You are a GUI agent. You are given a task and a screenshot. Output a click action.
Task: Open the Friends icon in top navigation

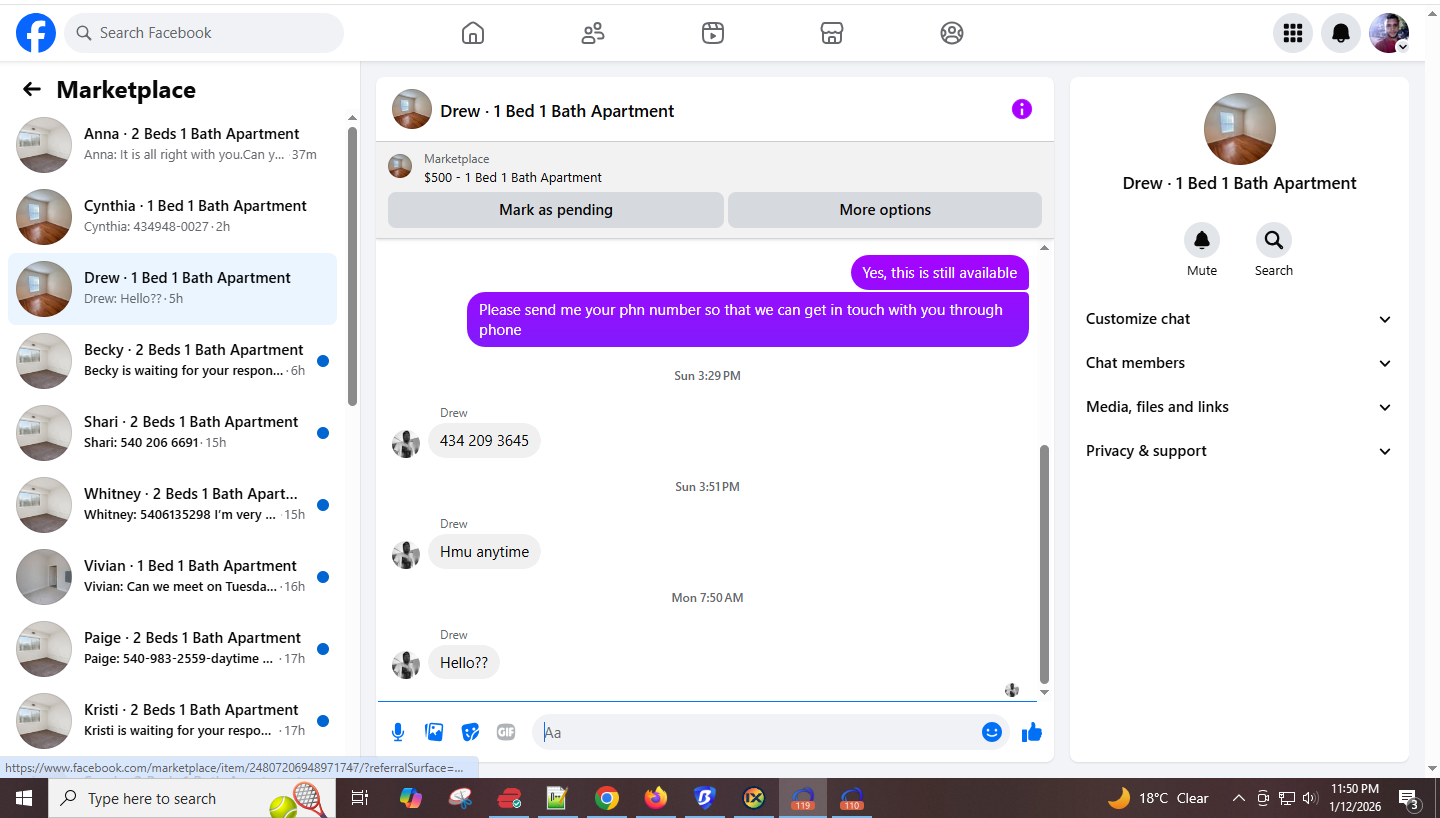coord(593,33)
